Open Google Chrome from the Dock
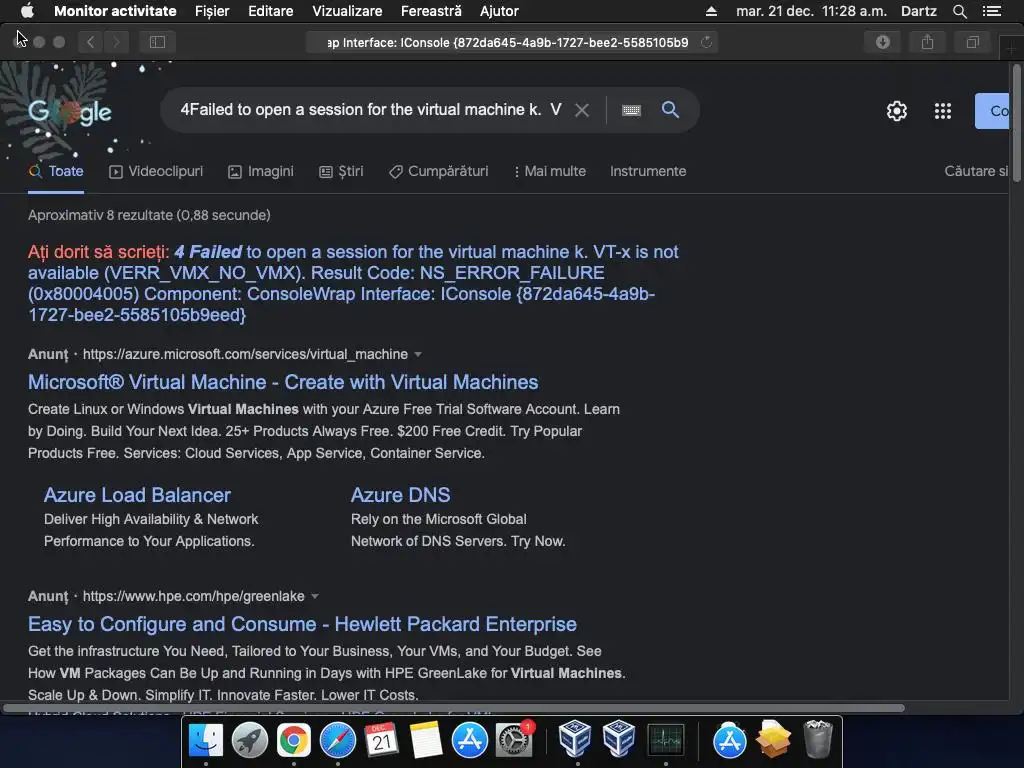Image resolution: width=1024 pixels, height=768 pixels. pos(293,741)
